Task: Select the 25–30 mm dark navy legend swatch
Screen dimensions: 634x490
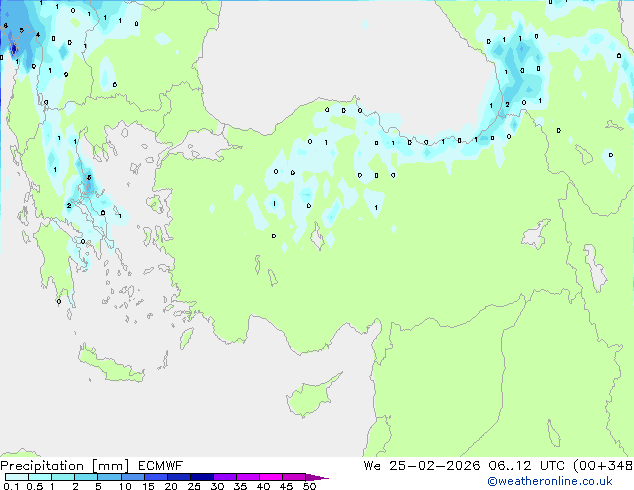Action: pyautogui.click(x=201, y=477)
